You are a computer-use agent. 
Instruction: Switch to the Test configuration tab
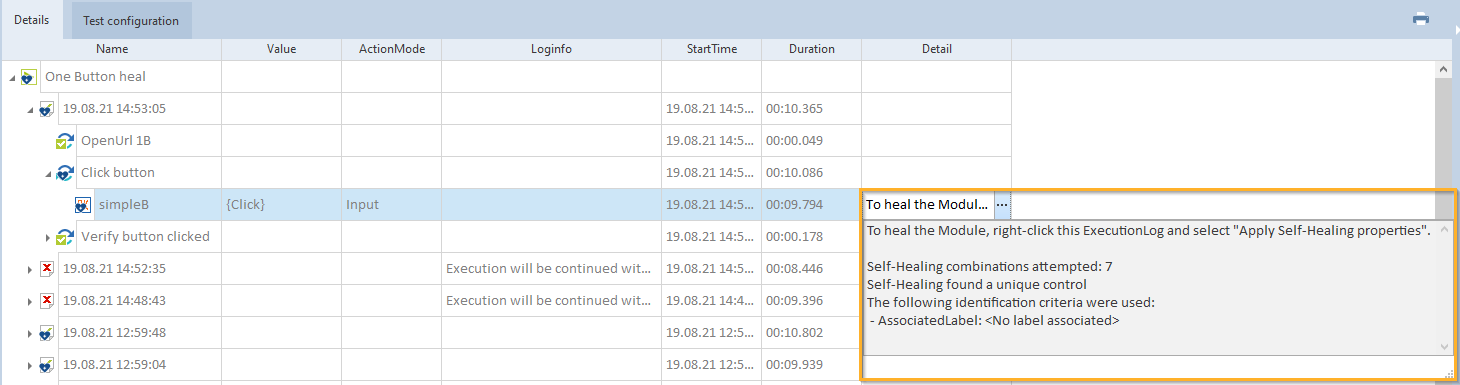131,20
